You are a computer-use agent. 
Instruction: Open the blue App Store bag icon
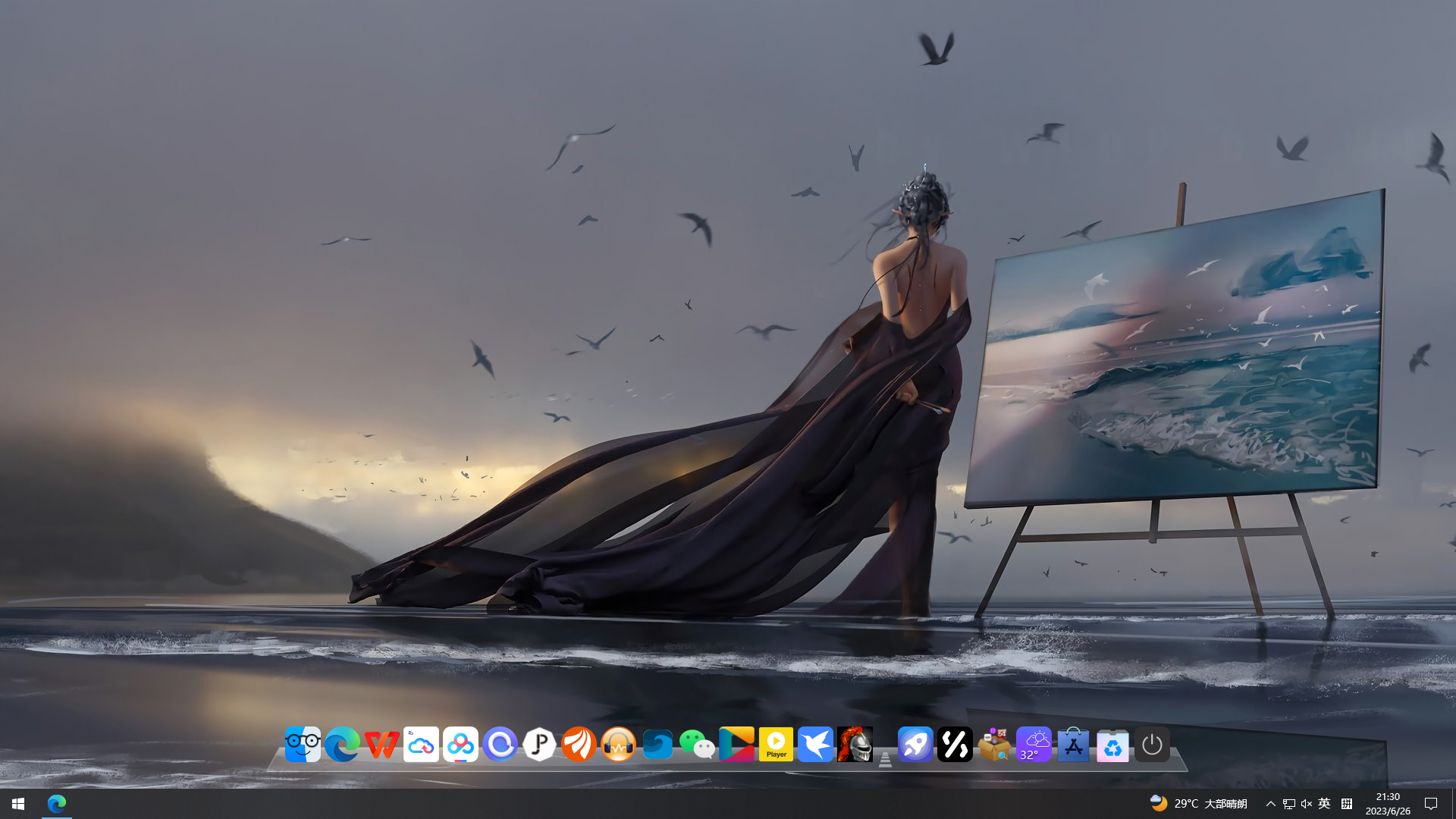(1073, 745)
